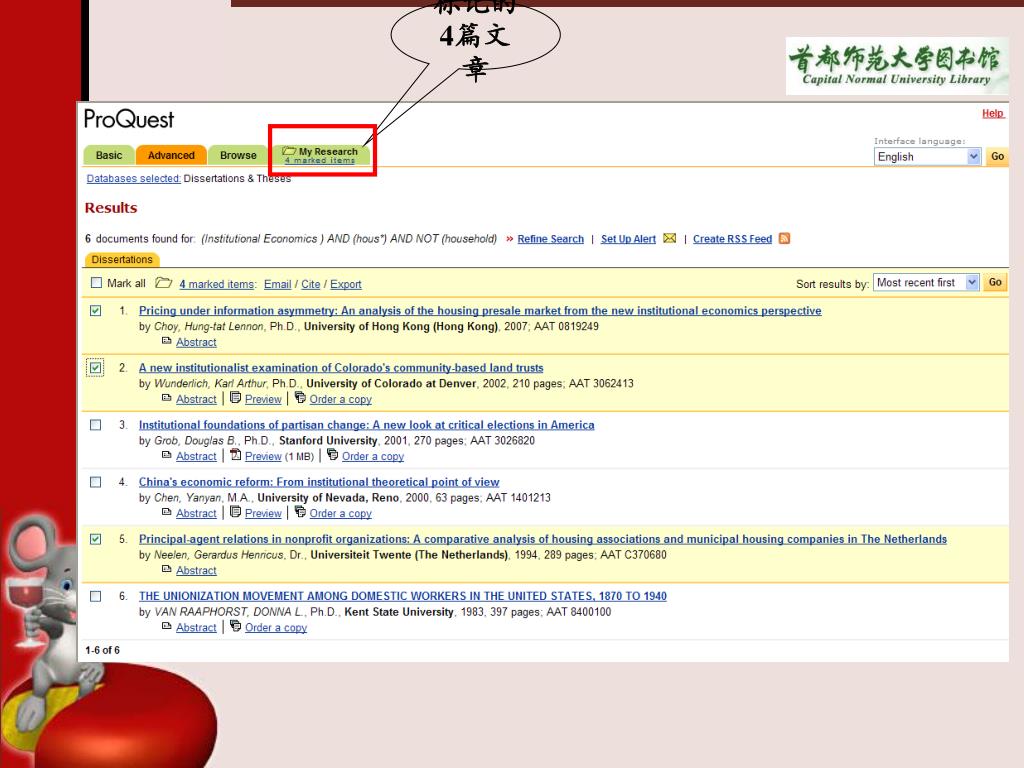This screenshot has height=768, width=1024.
Task: Check result 3 Institutional foundations checkbox
Action: [95, 424]
